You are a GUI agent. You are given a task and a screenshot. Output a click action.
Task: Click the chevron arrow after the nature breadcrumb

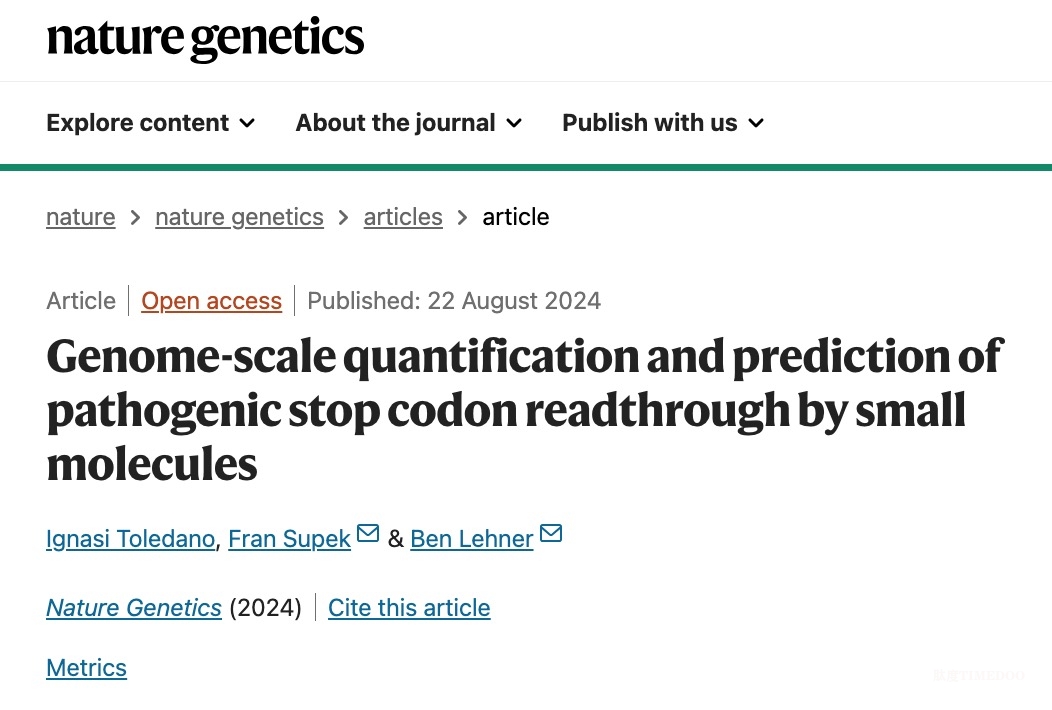tap(135, 217)
